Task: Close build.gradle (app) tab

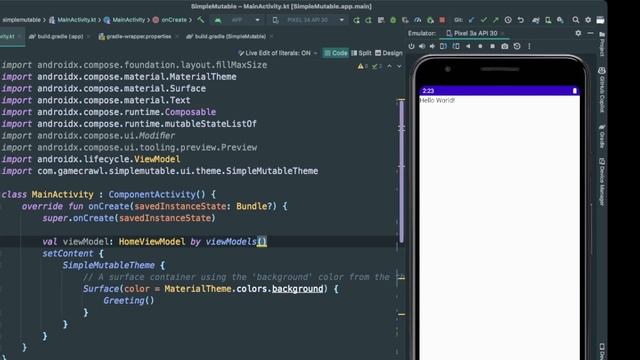Action: click(88, 36)
